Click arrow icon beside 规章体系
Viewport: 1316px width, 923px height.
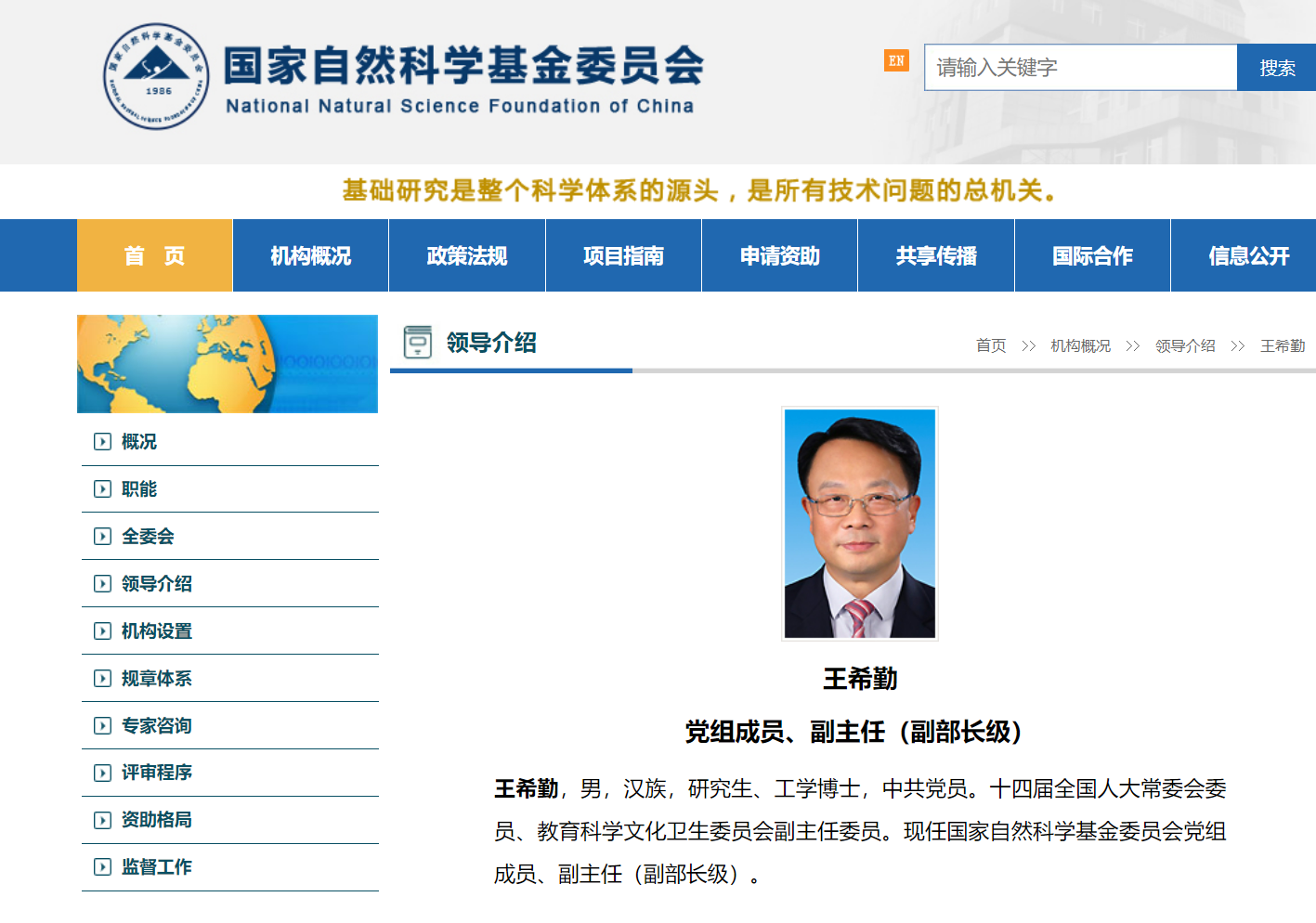tap(102, 679)
